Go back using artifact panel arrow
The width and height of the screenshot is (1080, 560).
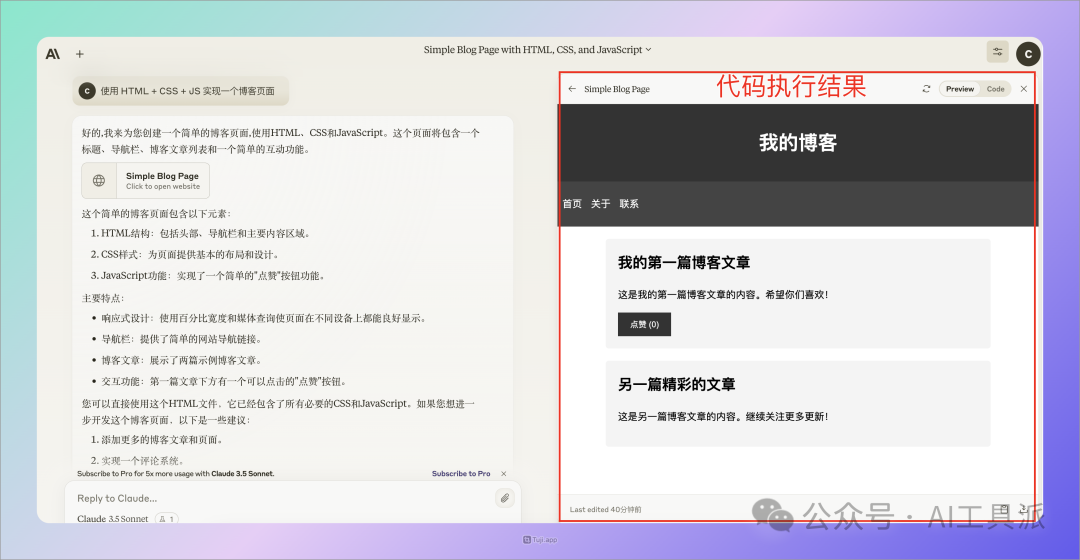[x=572, y=89]
